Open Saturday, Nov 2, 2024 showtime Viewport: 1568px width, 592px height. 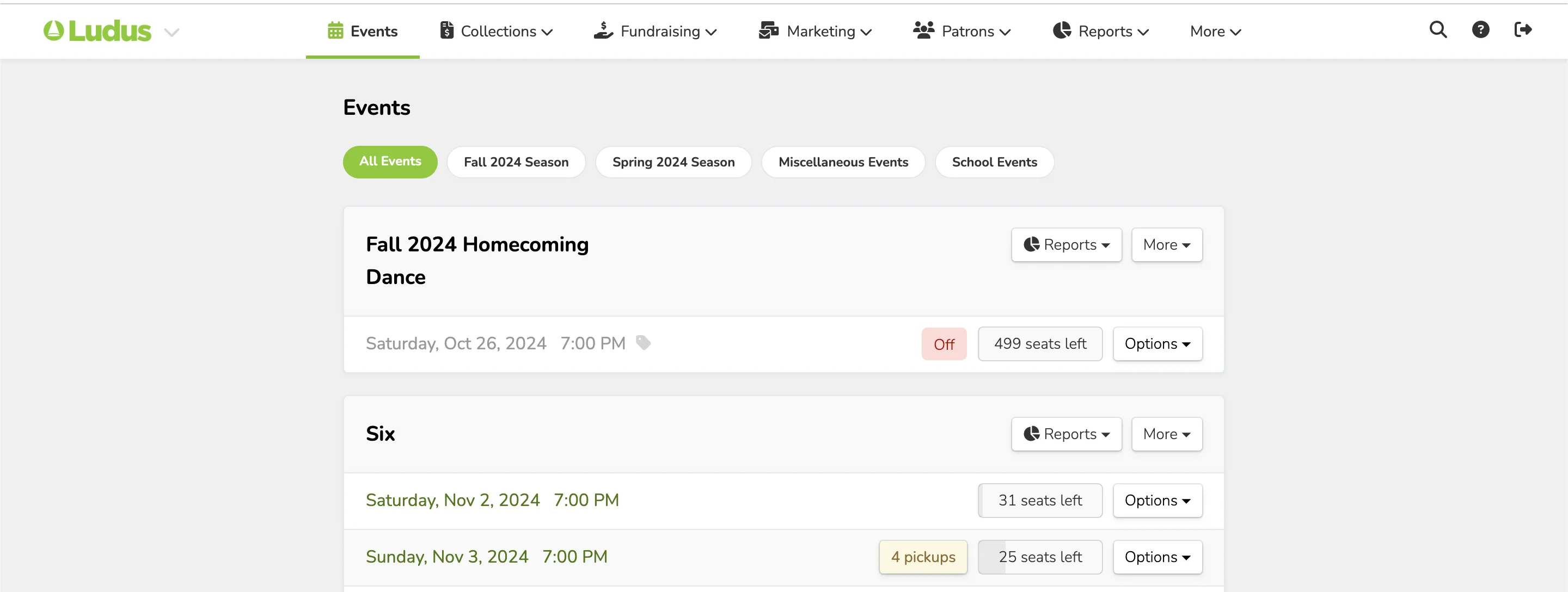click(492, 500)
